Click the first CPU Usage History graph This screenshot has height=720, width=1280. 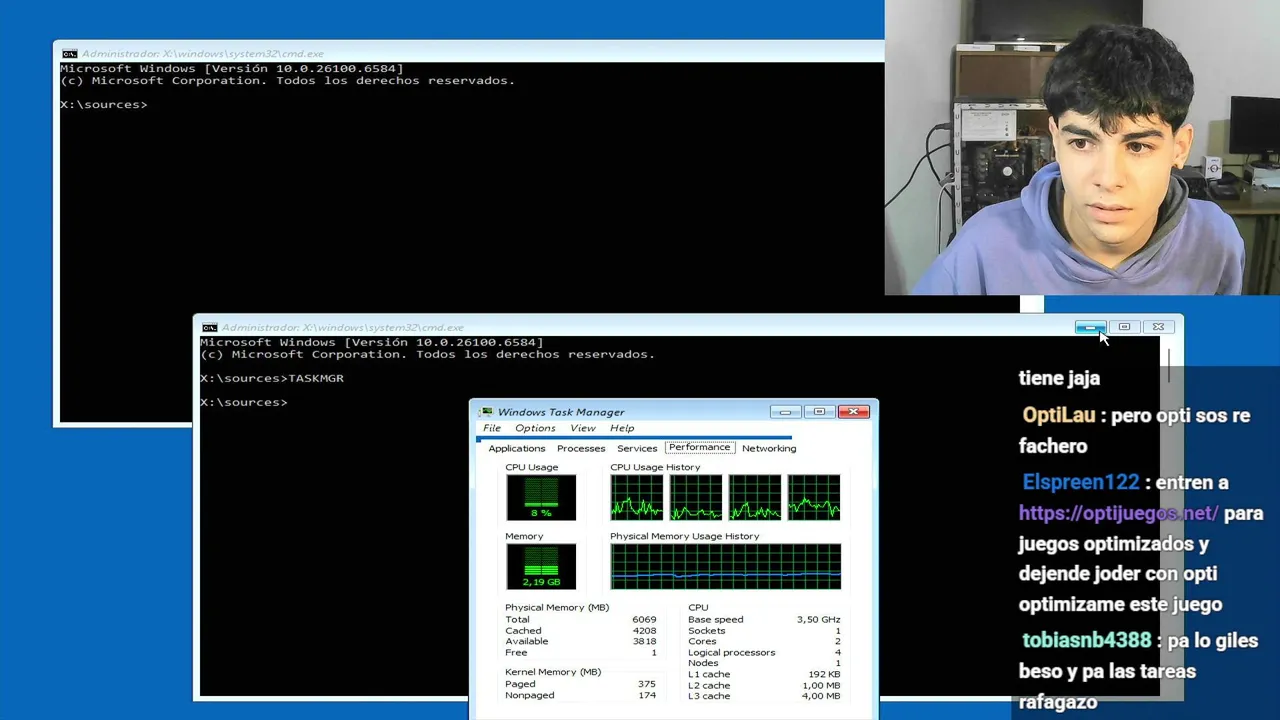[637, 497]
